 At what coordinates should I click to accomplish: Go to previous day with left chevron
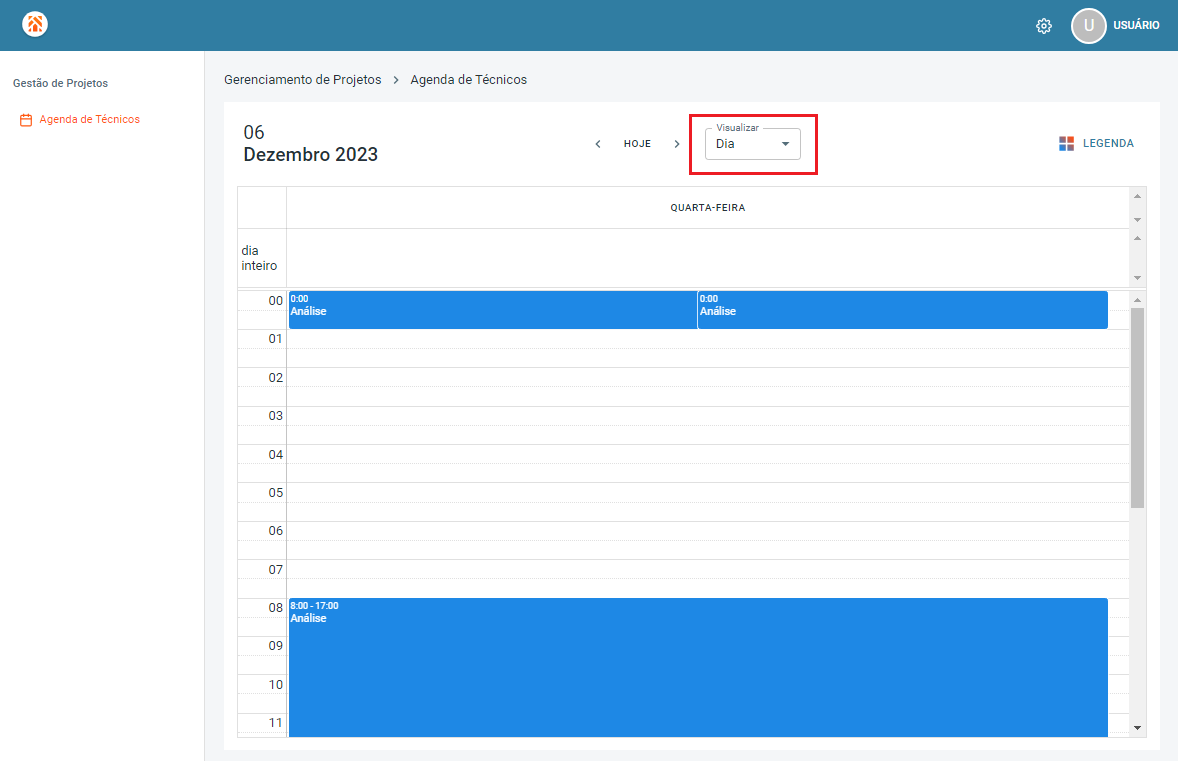click(598, 143)
